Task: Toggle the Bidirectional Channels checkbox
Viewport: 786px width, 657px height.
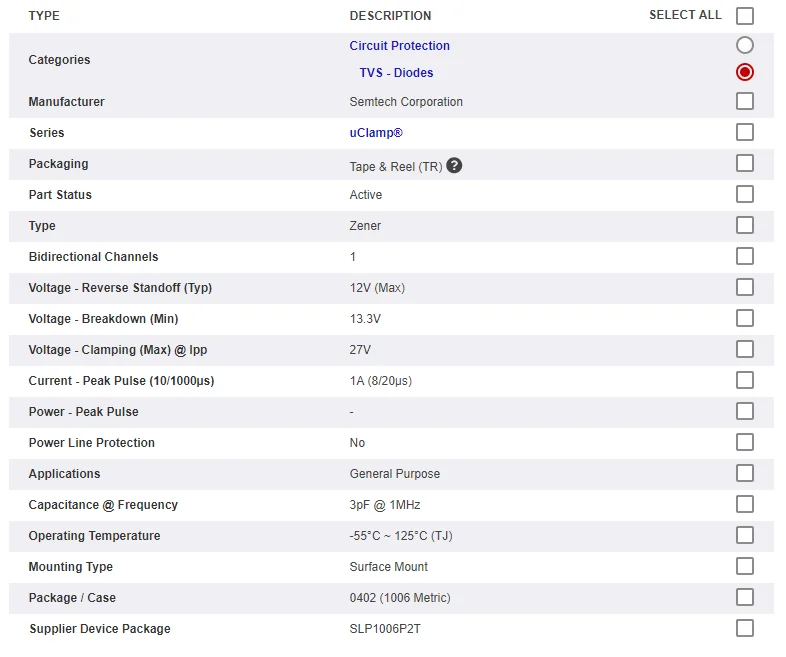Action: 744,257
